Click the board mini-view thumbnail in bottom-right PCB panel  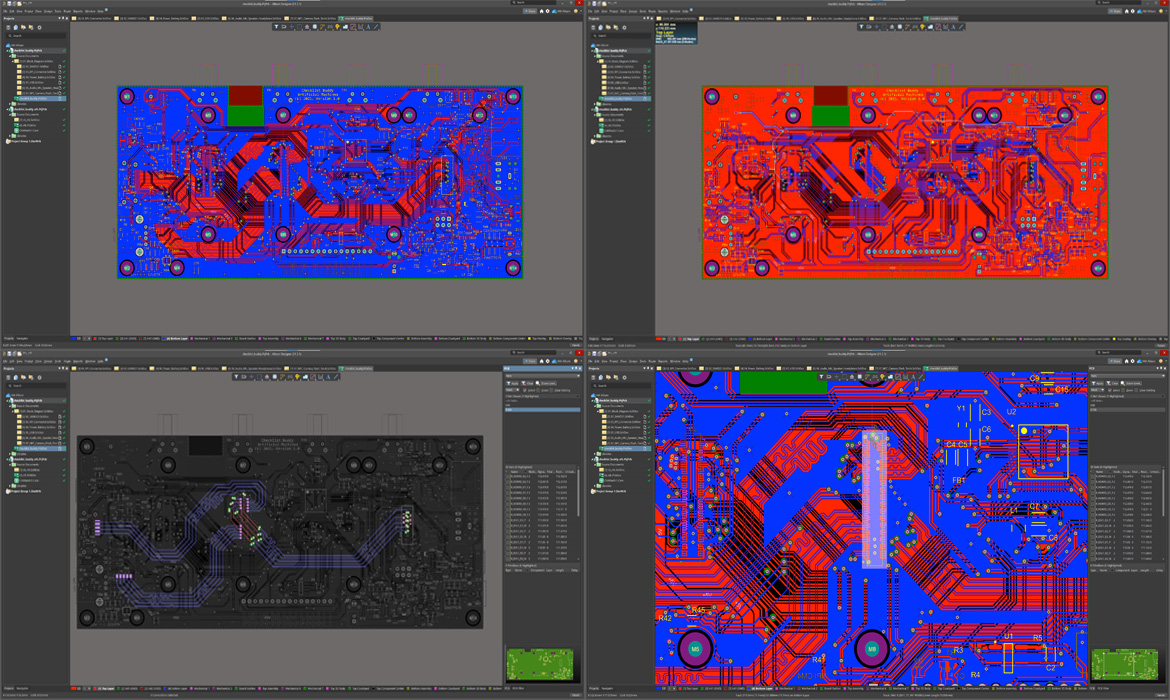1124,664
